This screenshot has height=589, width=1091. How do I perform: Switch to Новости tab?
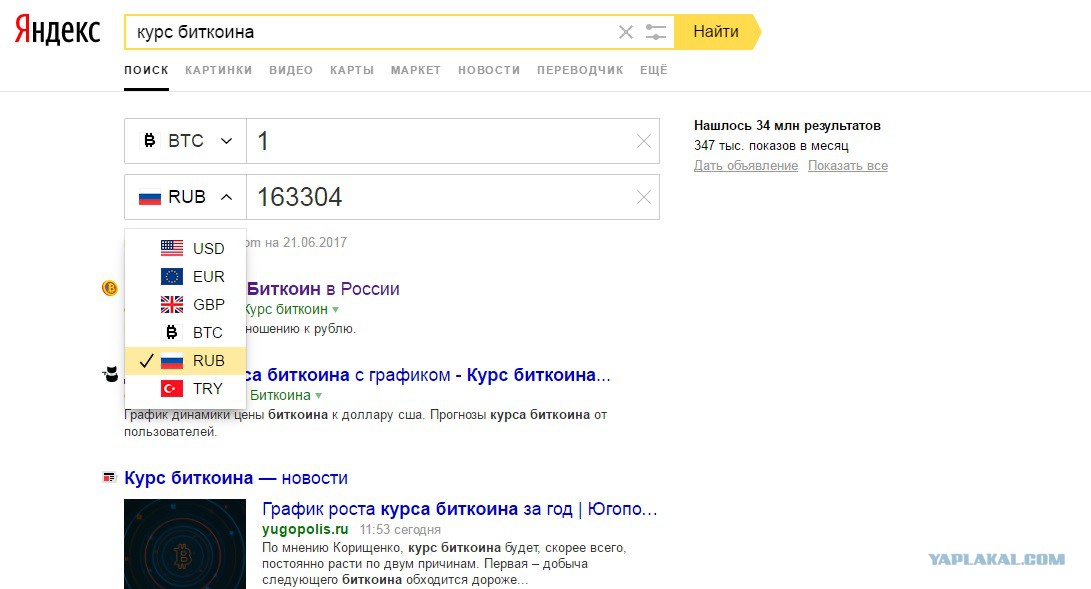click(x=489, y=70)
